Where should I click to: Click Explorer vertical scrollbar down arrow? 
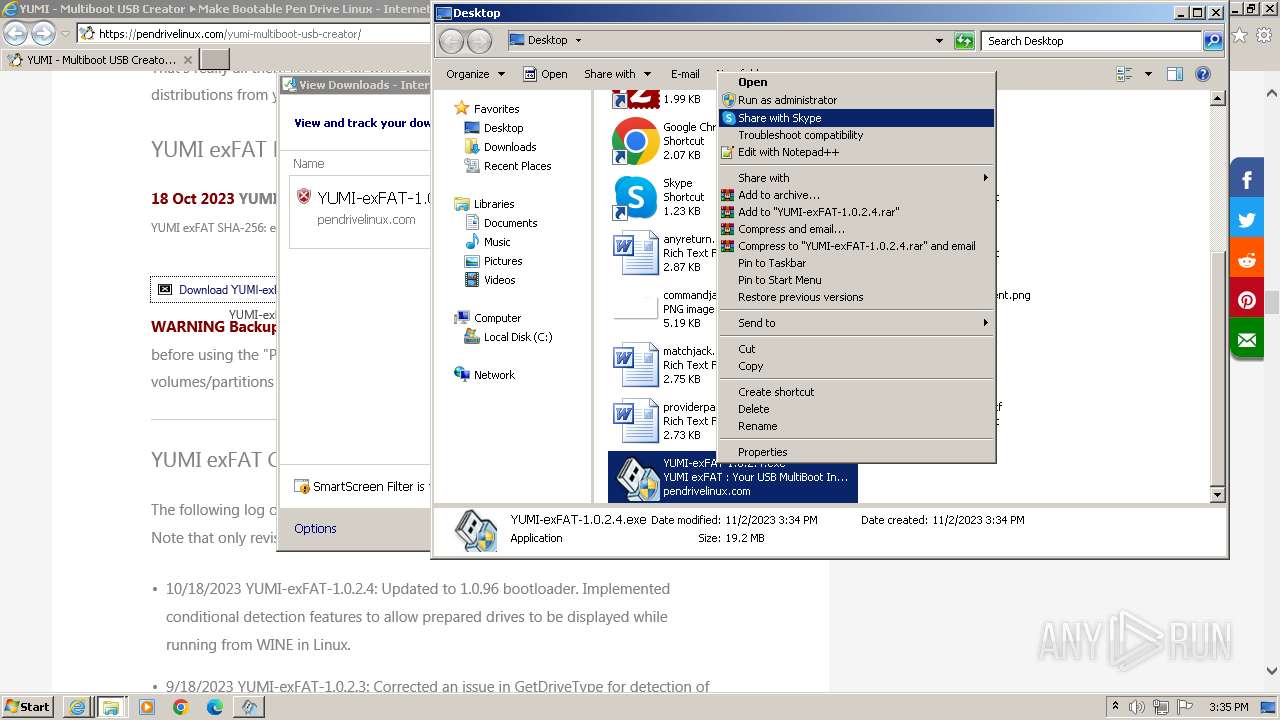[1218, 495]
